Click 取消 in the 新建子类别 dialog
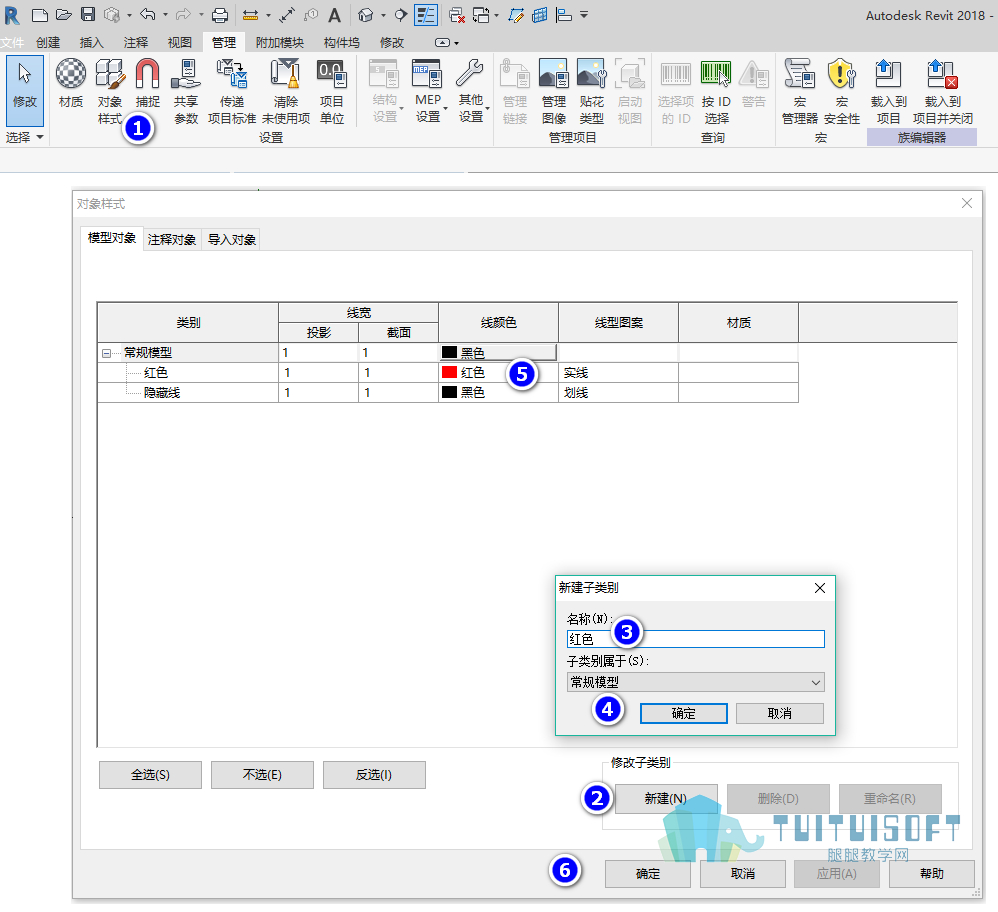Screen dimensions: 998x912 pos(780,713)
